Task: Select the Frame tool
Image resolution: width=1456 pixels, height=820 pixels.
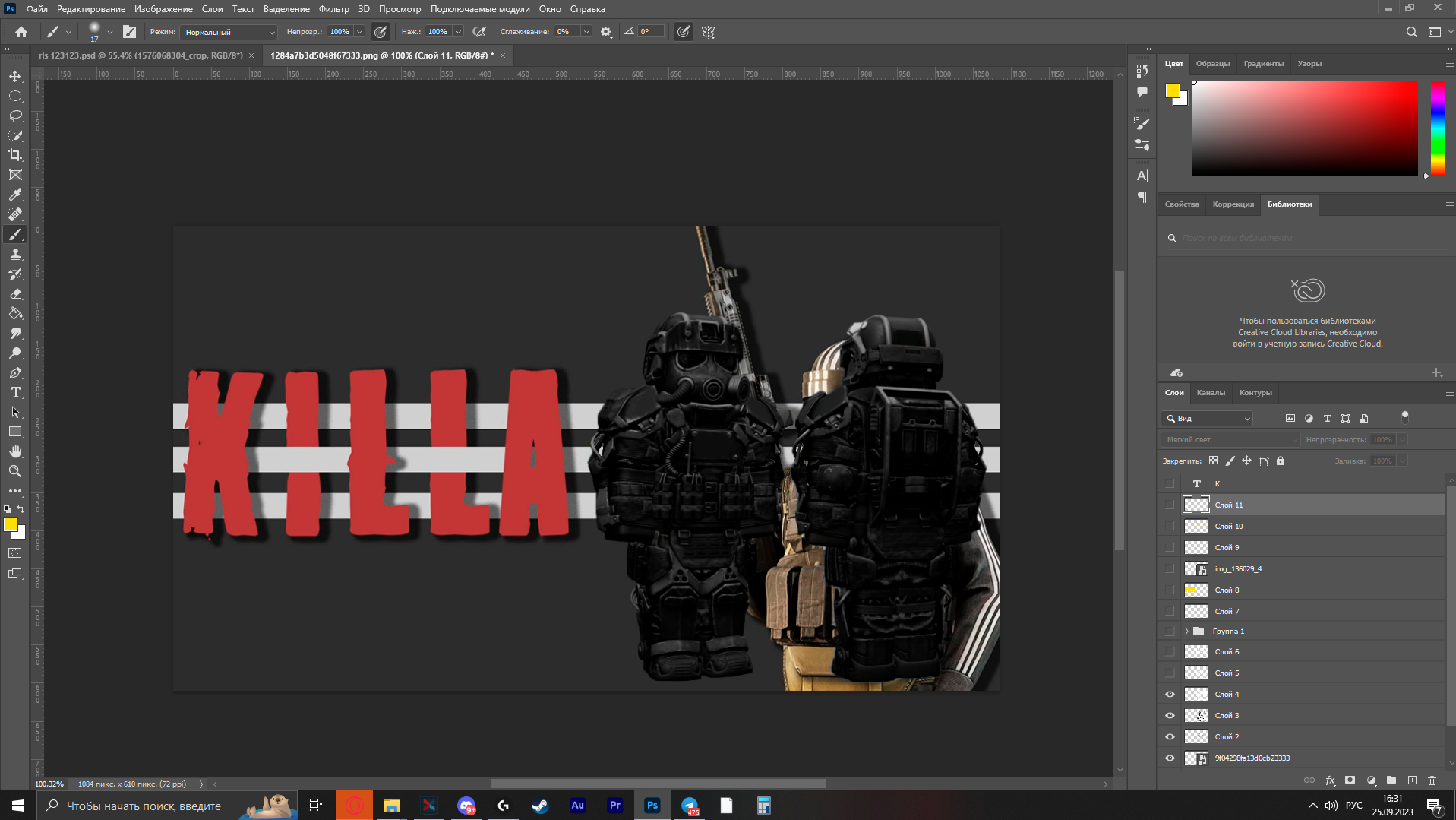Action: tap(15, 175)
